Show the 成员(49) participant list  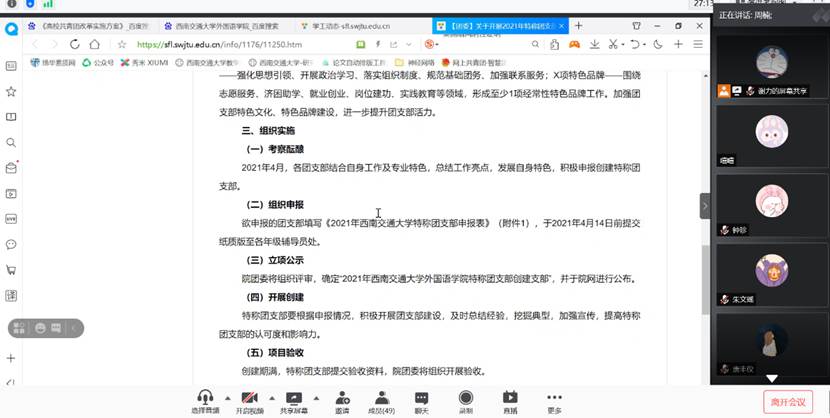click(x=382, y=402)
